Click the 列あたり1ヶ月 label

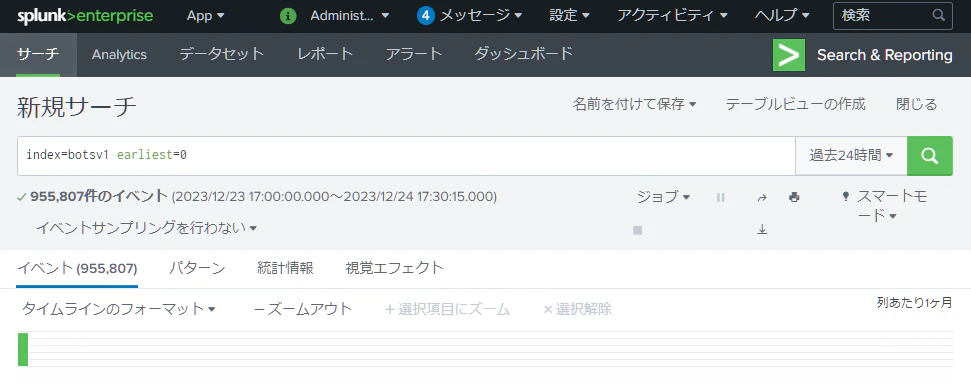click(915, 303)
